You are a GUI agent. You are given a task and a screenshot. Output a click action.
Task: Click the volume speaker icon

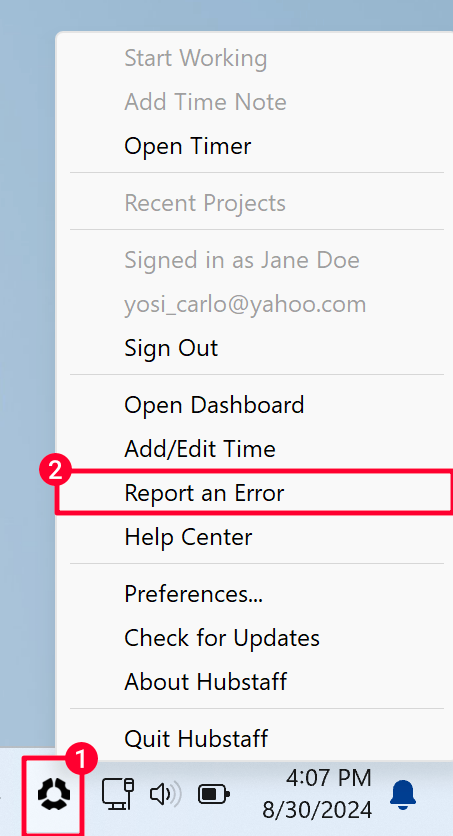point(165,794)
